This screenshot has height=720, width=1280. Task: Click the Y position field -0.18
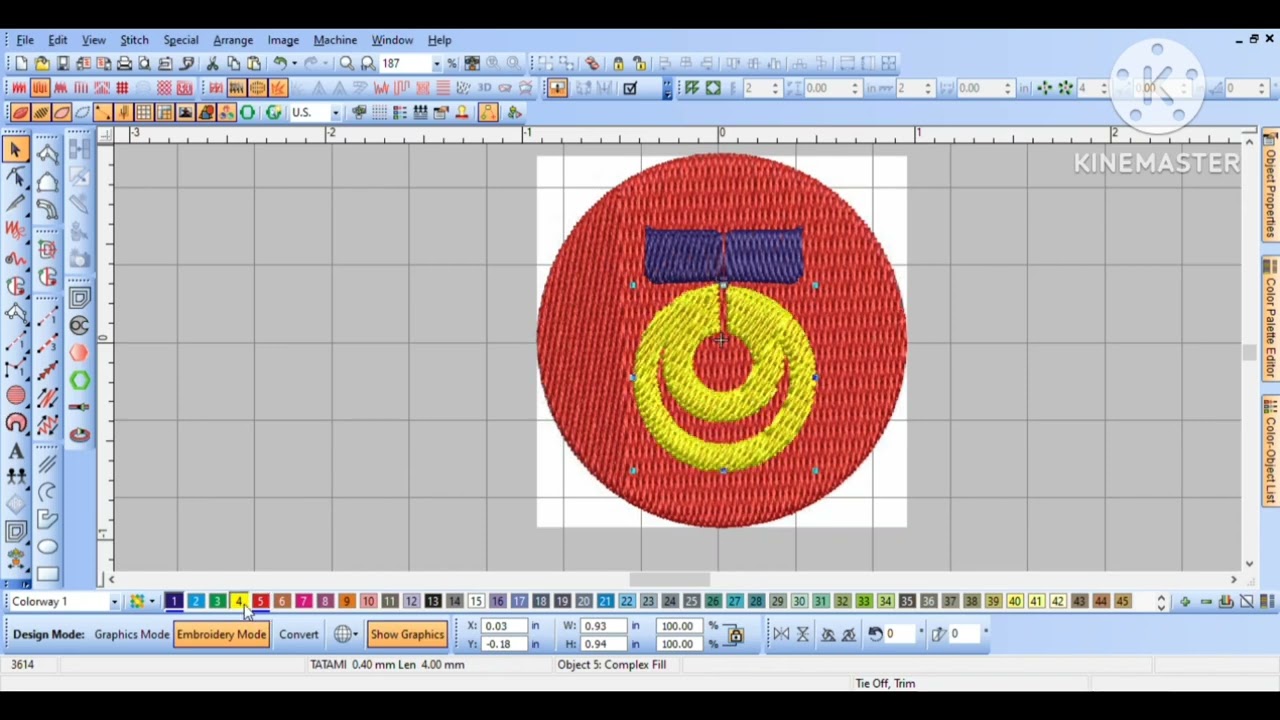pos(503,644)
